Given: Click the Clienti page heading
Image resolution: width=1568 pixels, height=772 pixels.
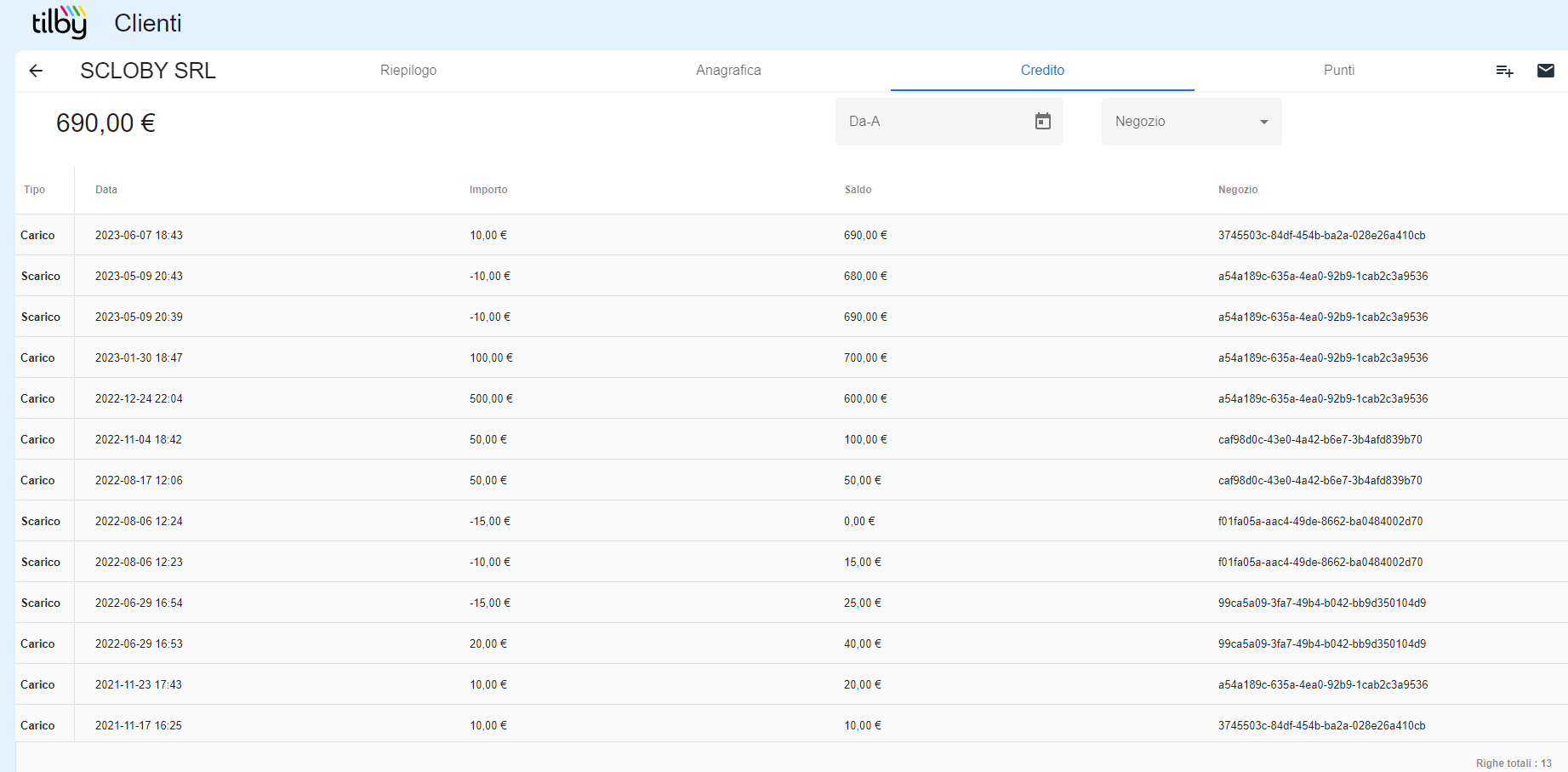Looking at the screenshot, I should [x=148, y=23].
